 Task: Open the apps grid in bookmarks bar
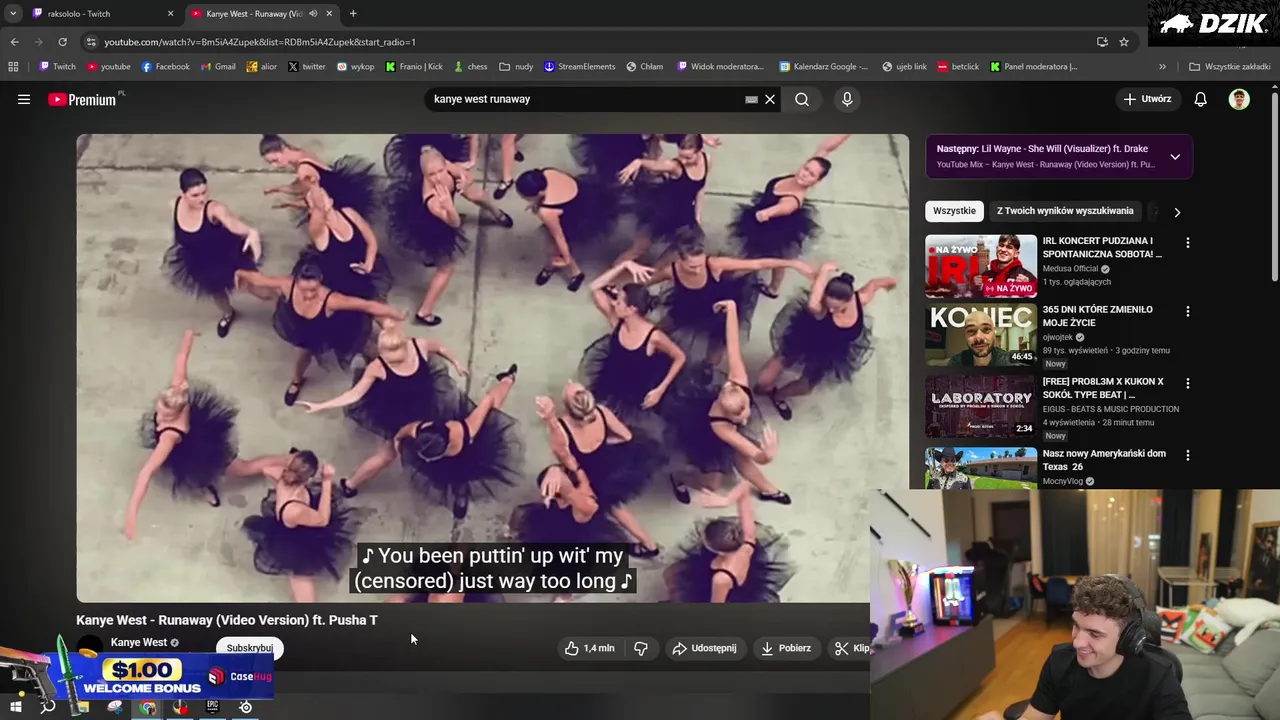click(13, 67)
